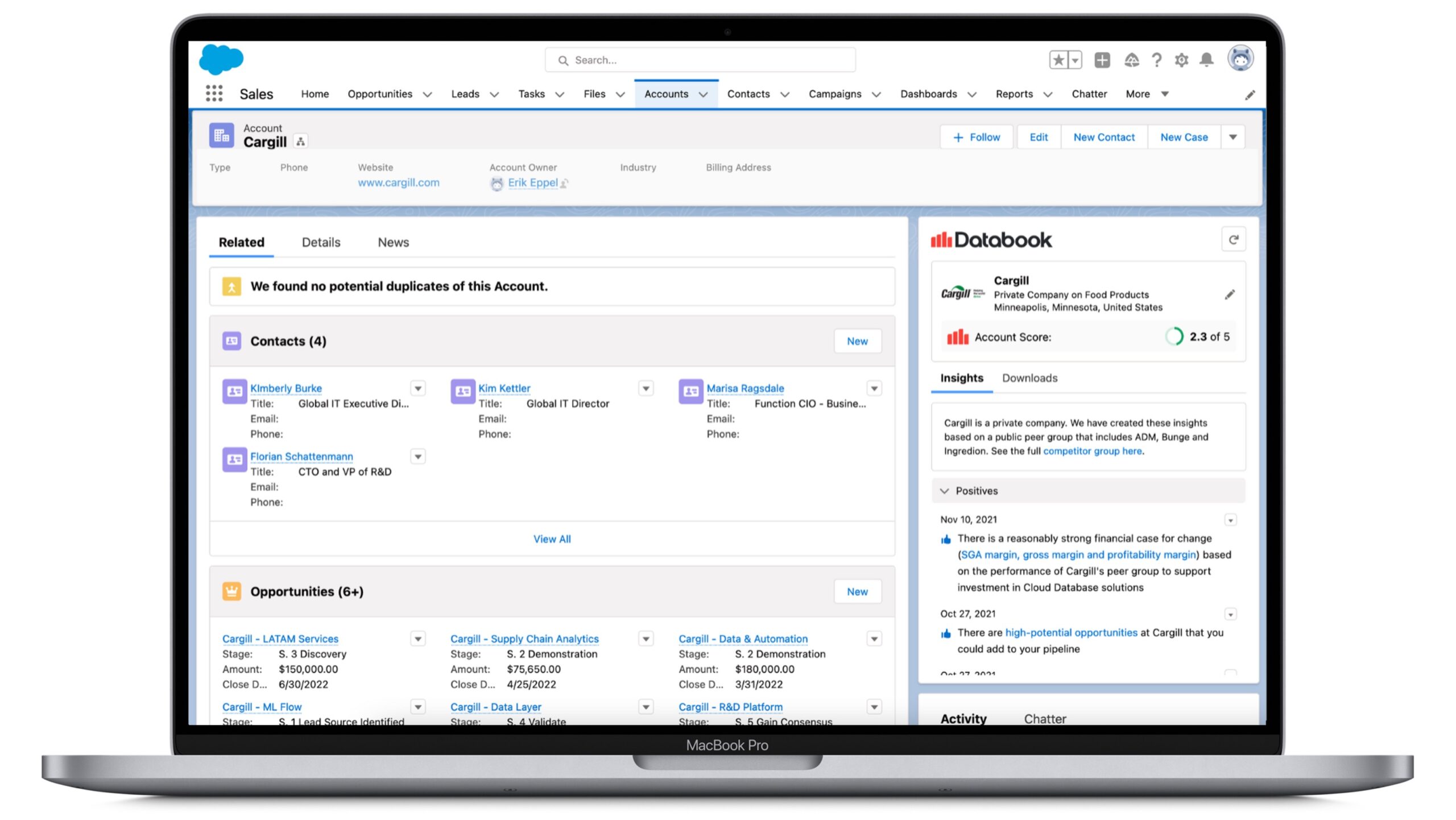
Task: Open the favorites list dropdown arrow
Action: click(1075, 60)
